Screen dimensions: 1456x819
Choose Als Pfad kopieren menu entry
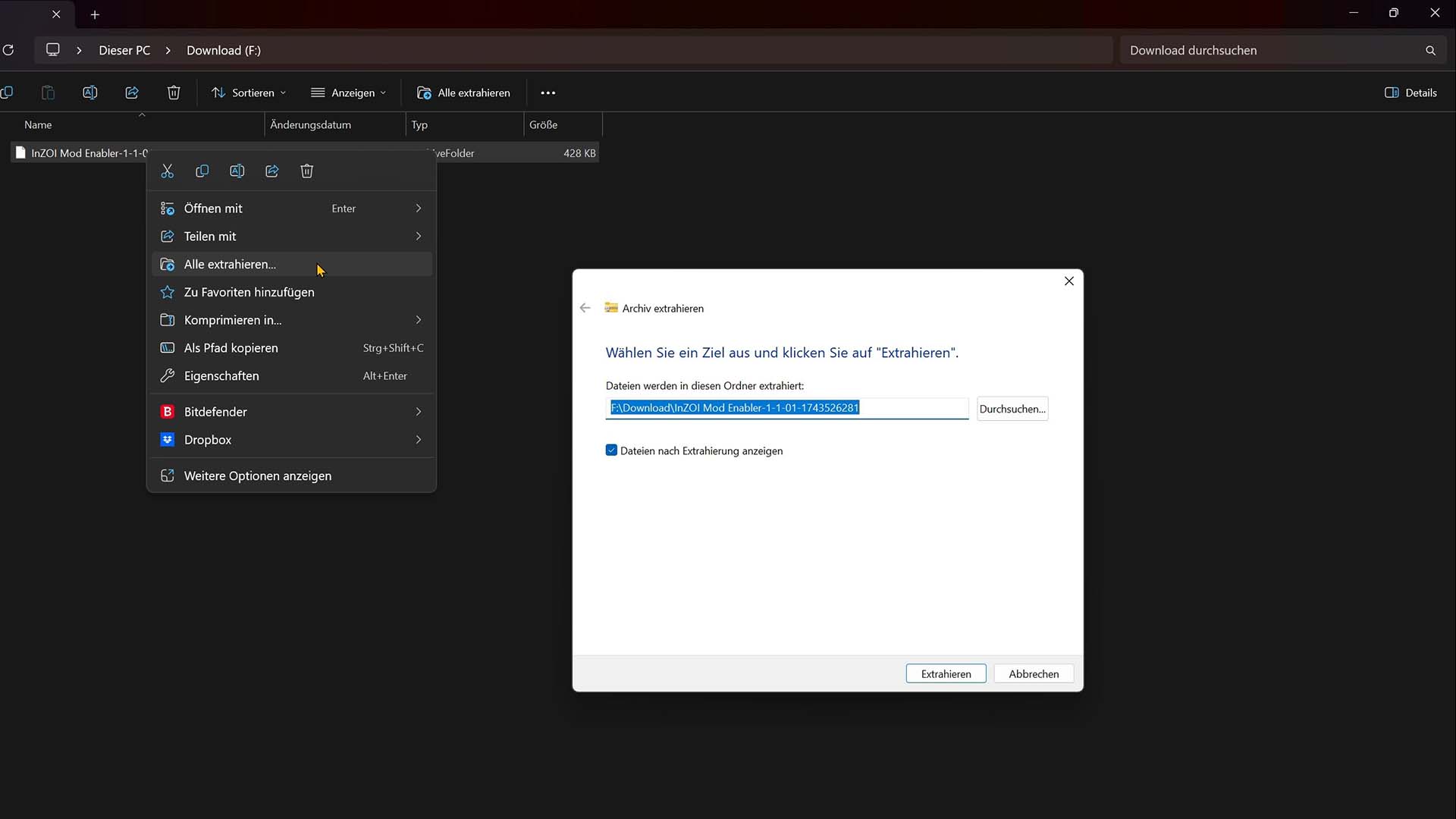[x=231, y=348]
